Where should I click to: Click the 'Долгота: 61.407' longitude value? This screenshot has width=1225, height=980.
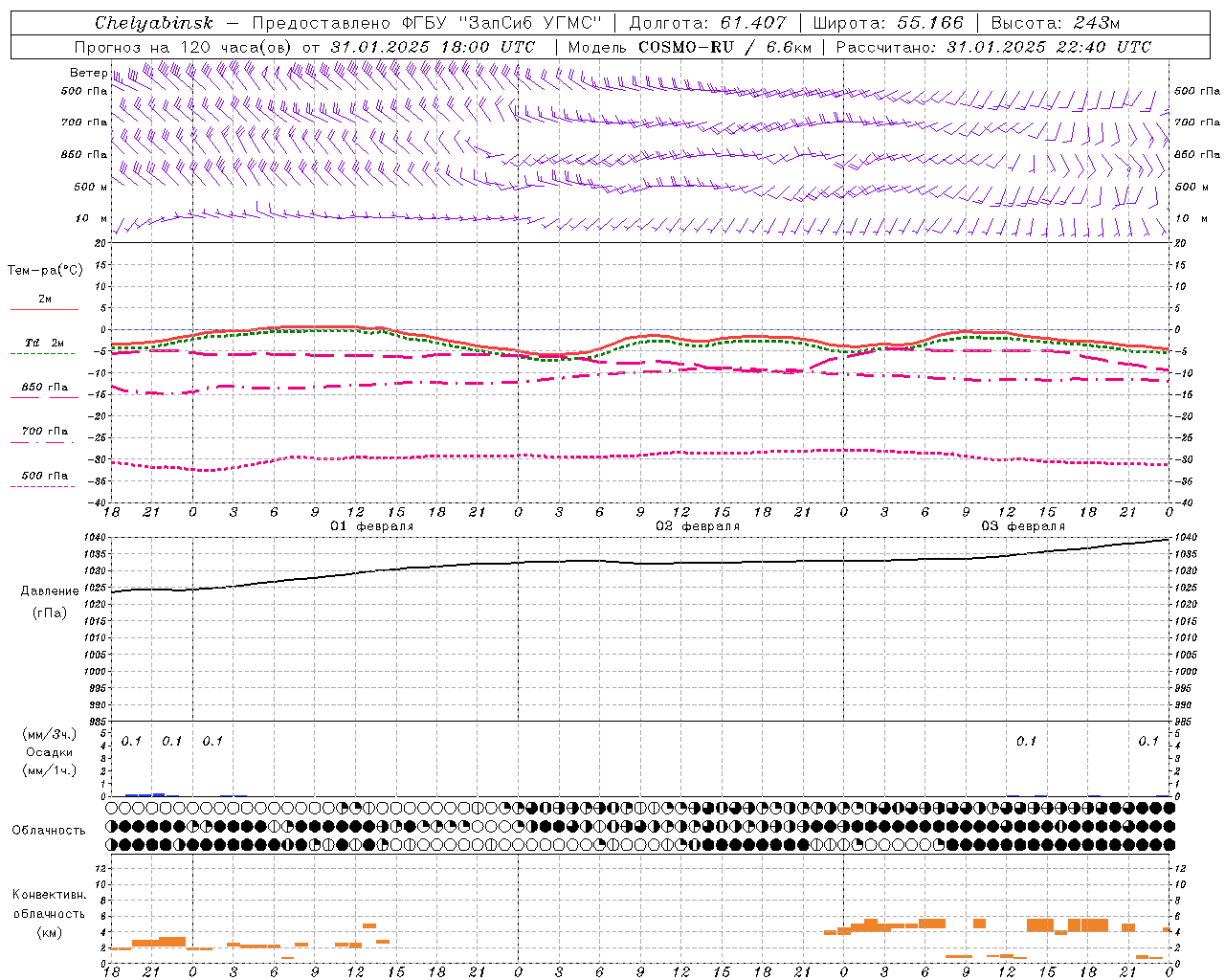point(708,22)
